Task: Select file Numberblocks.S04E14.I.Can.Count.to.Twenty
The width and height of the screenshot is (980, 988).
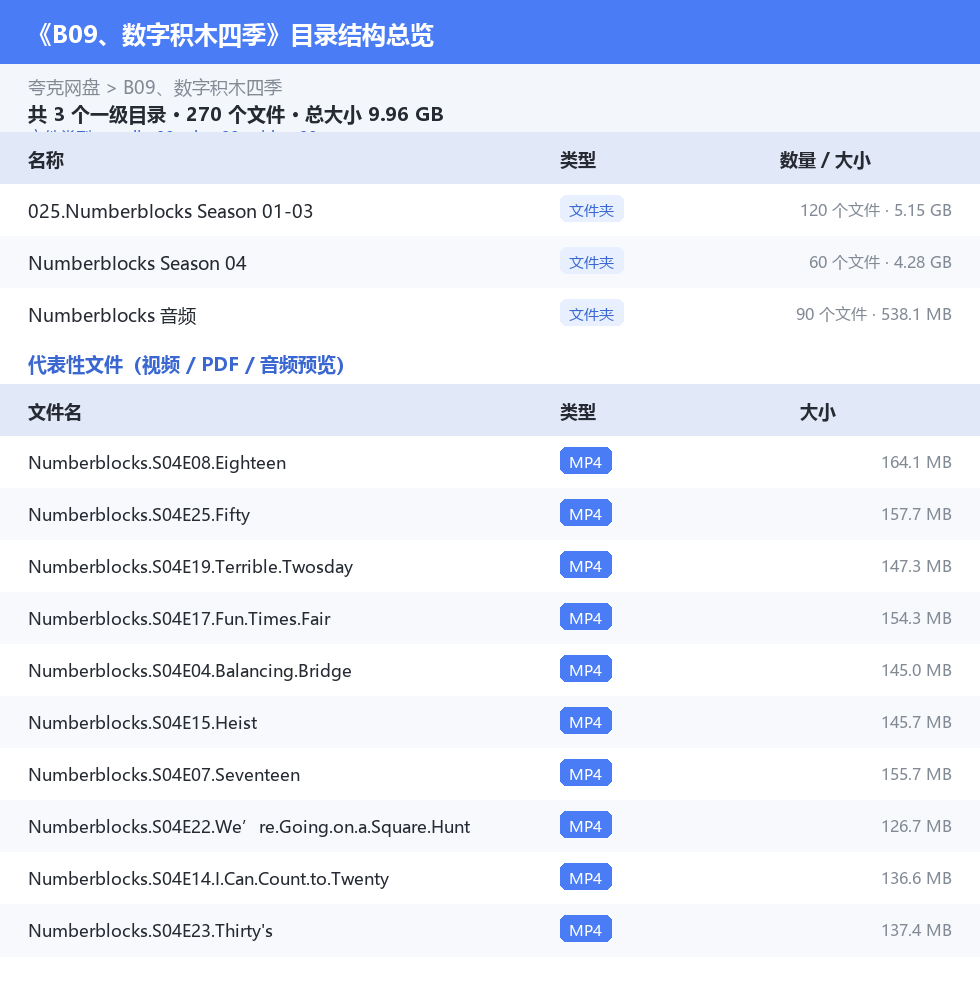Action: [209, 878]
